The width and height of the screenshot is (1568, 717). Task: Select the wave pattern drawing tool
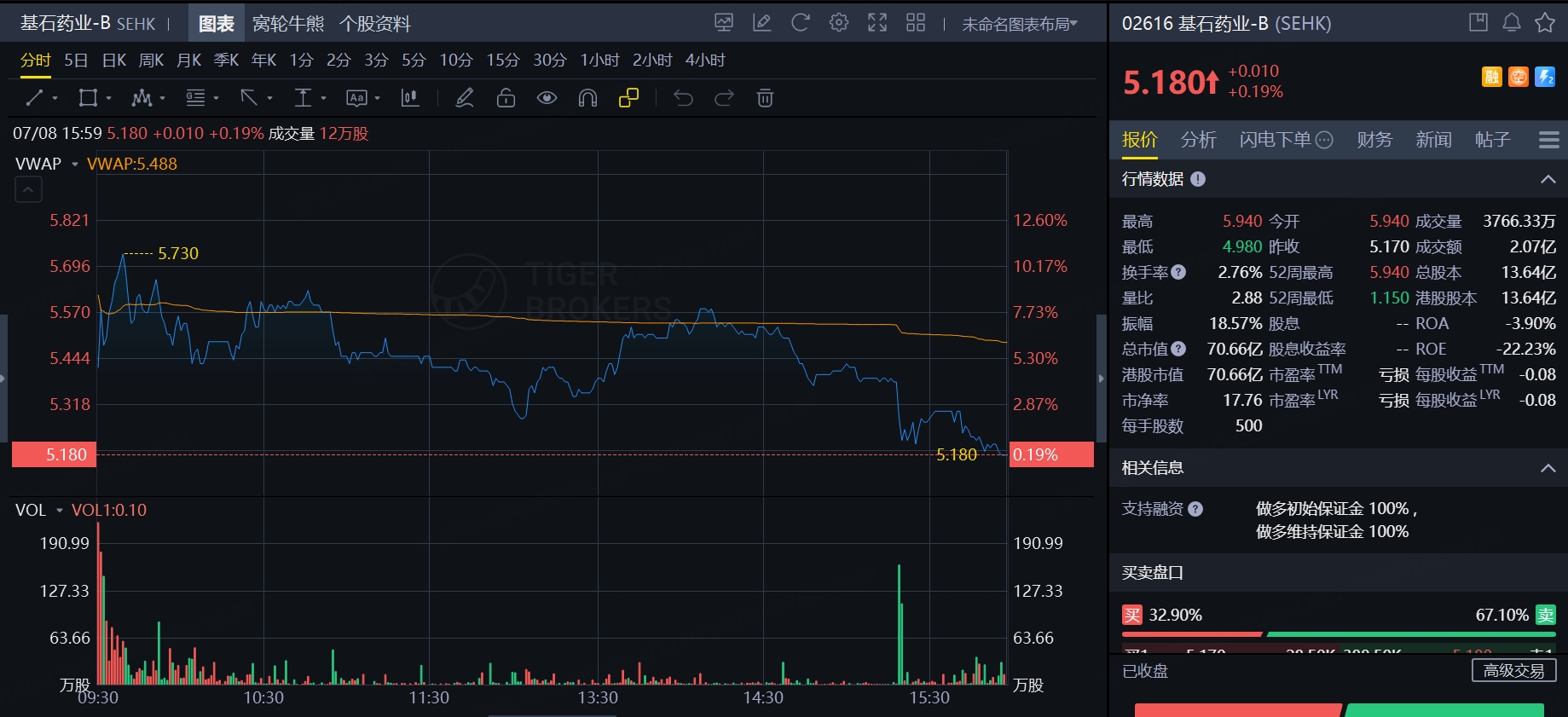pyautogui.click(x=141, y=98)
